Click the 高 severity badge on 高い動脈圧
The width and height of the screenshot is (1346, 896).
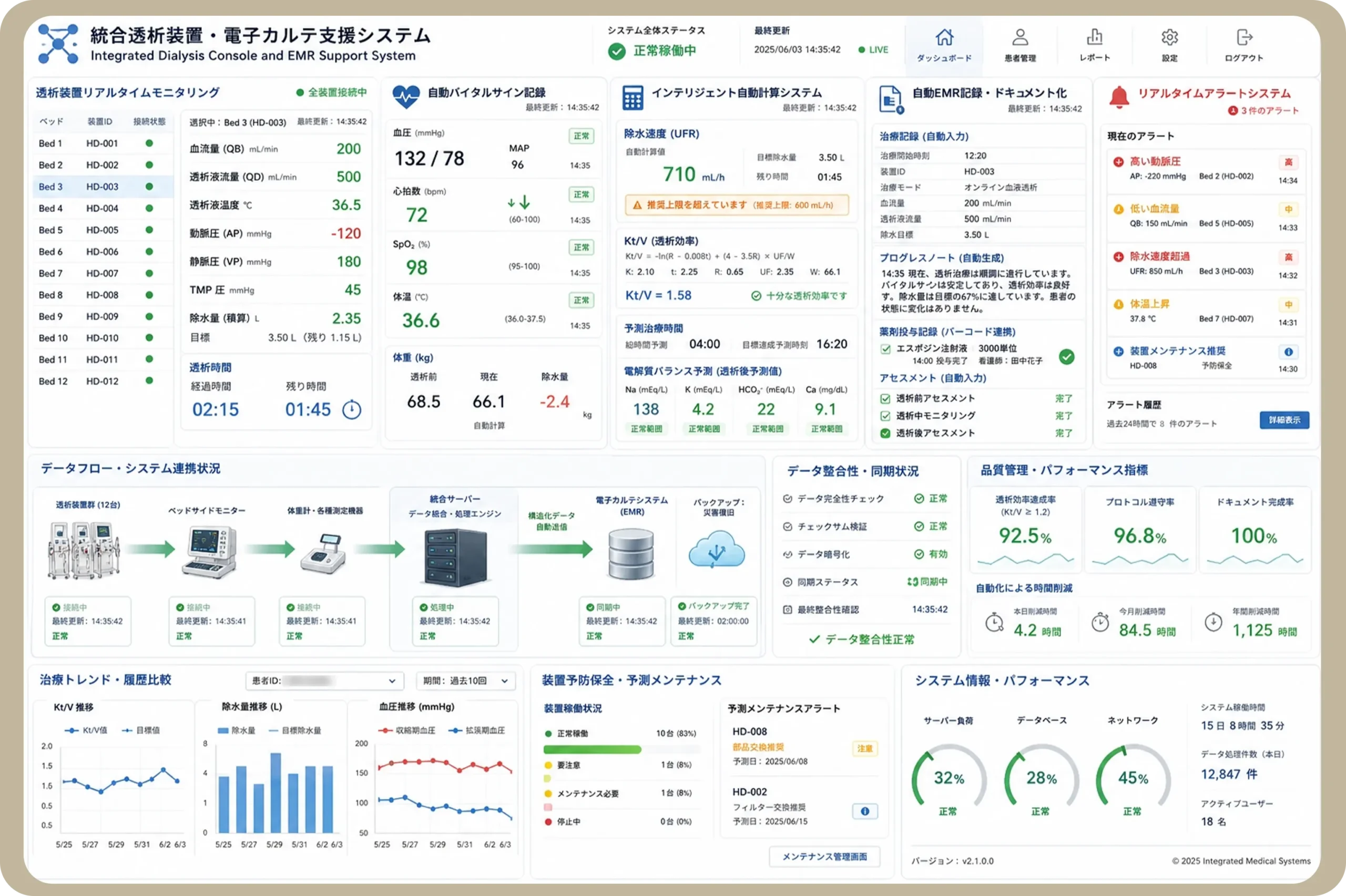1288,162
